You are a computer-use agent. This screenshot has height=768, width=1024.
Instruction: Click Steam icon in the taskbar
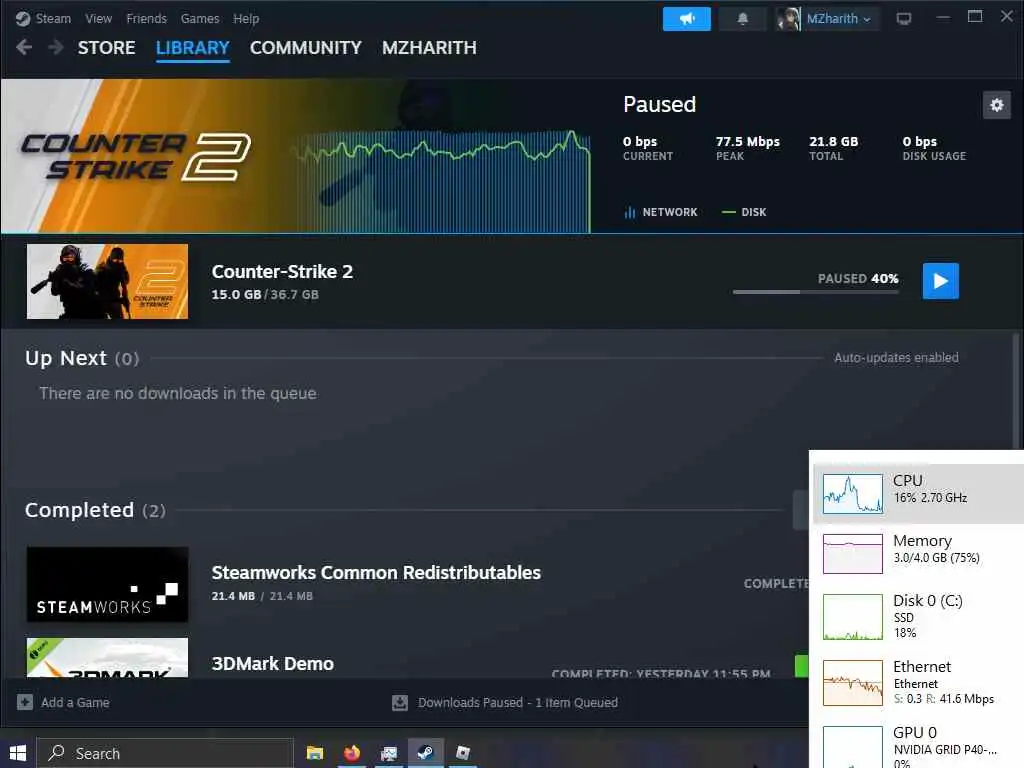(x=426, y=753)
